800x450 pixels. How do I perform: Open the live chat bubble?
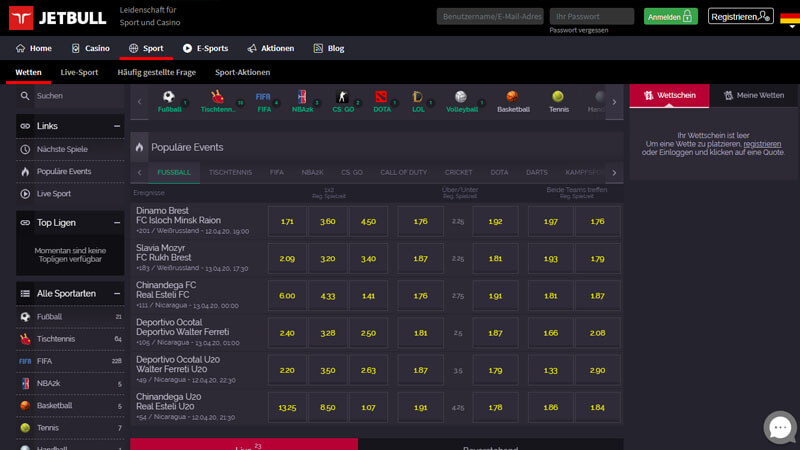(x=780, y=428)
